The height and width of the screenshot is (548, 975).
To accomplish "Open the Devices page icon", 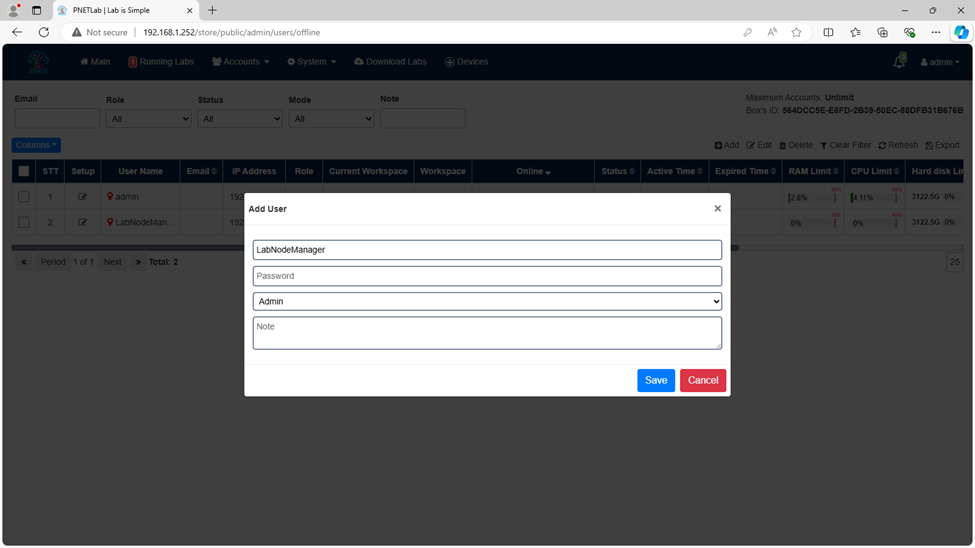I will click(450, 62).
